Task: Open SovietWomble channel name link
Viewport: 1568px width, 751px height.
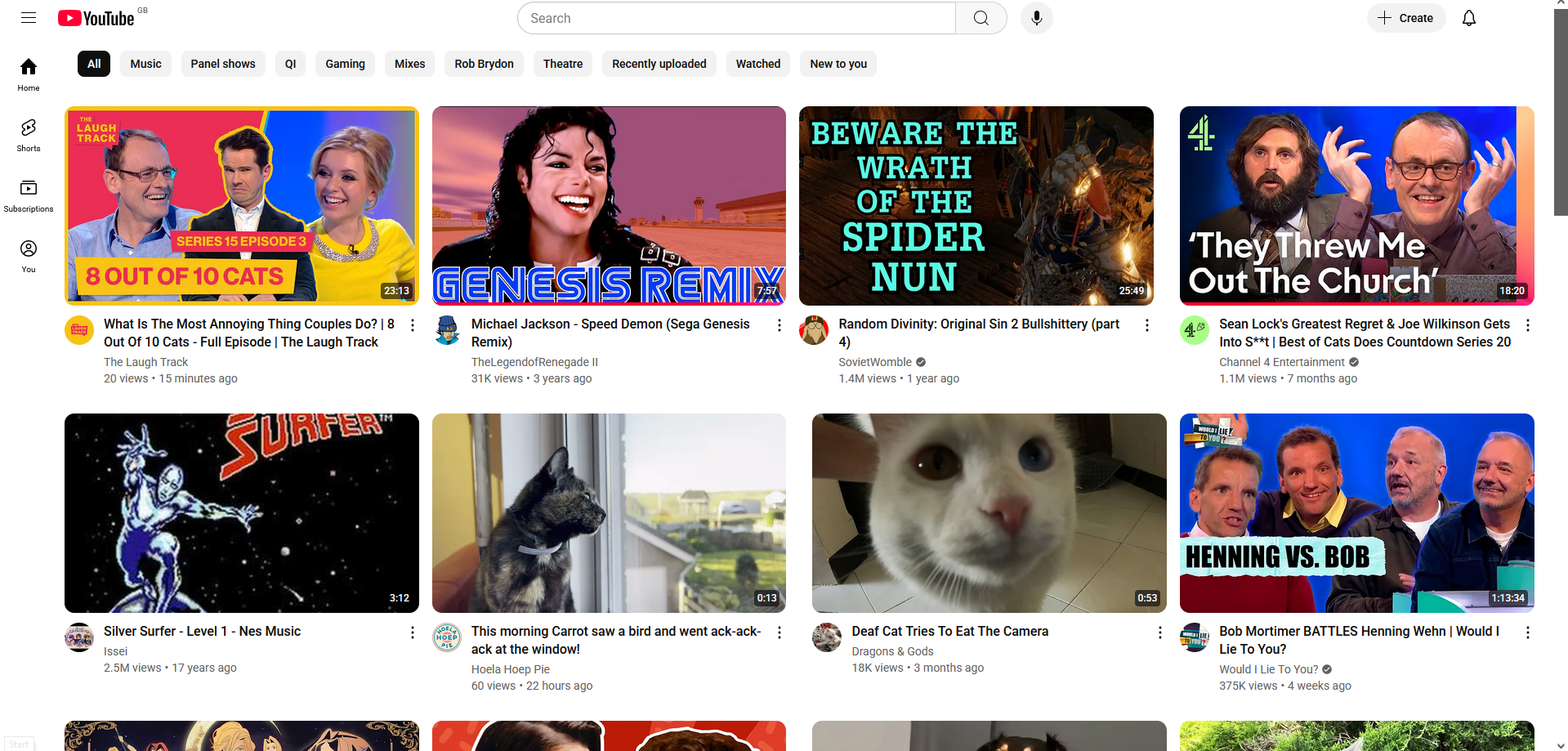Action: click(x=875, y=362)
